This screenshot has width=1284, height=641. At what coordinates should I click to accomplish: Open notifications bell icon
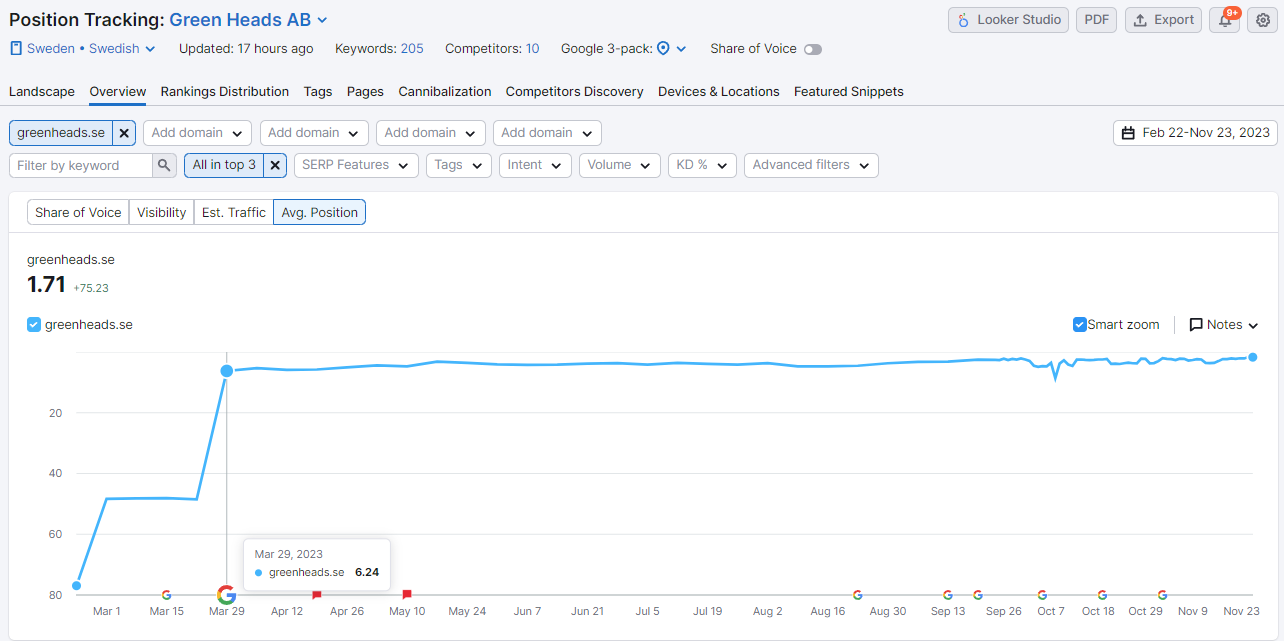tap(1224, 20)
